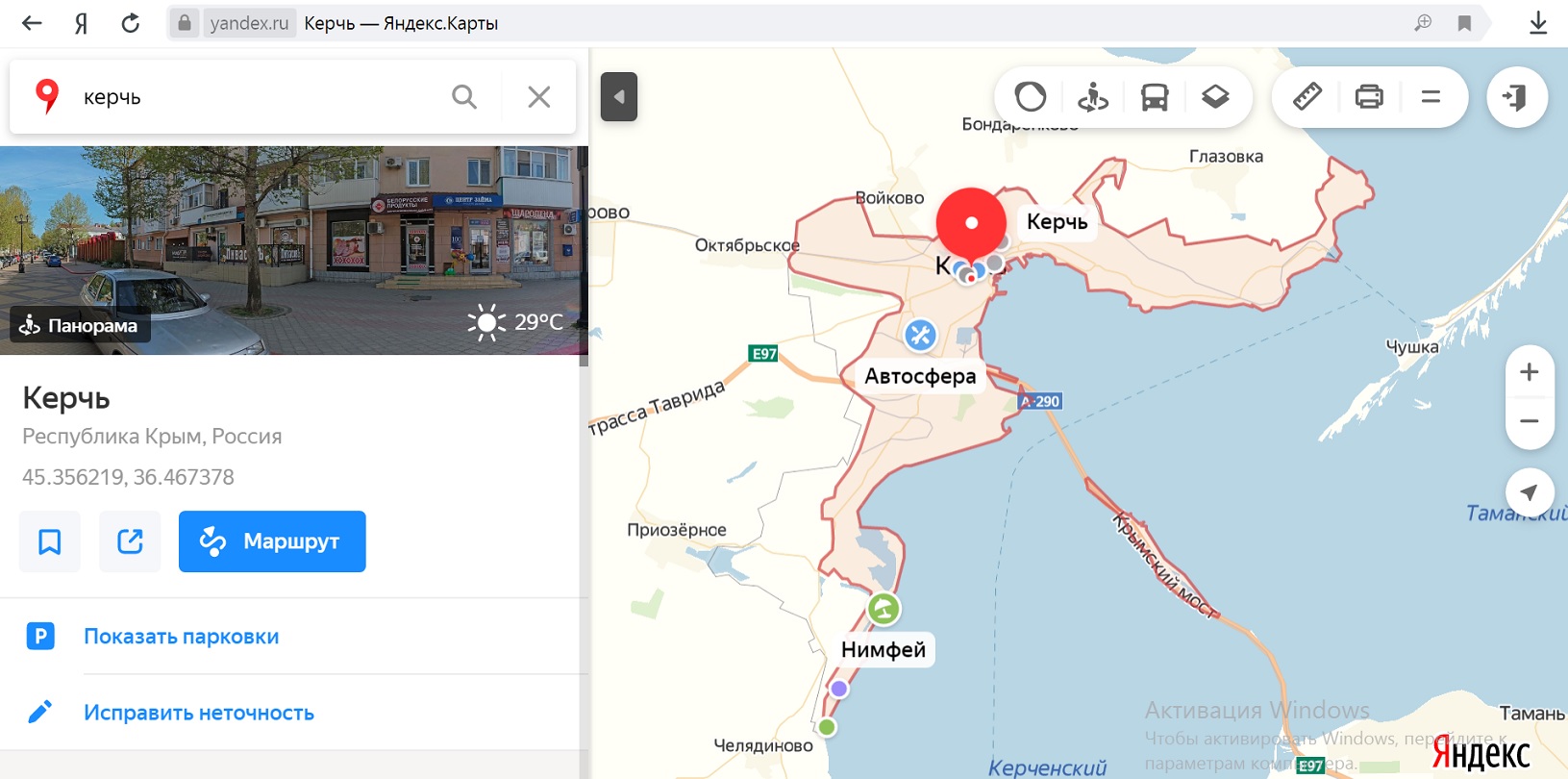1568x779 pixels.
Task: Zoom out on the map
Action: point(1530,421)
